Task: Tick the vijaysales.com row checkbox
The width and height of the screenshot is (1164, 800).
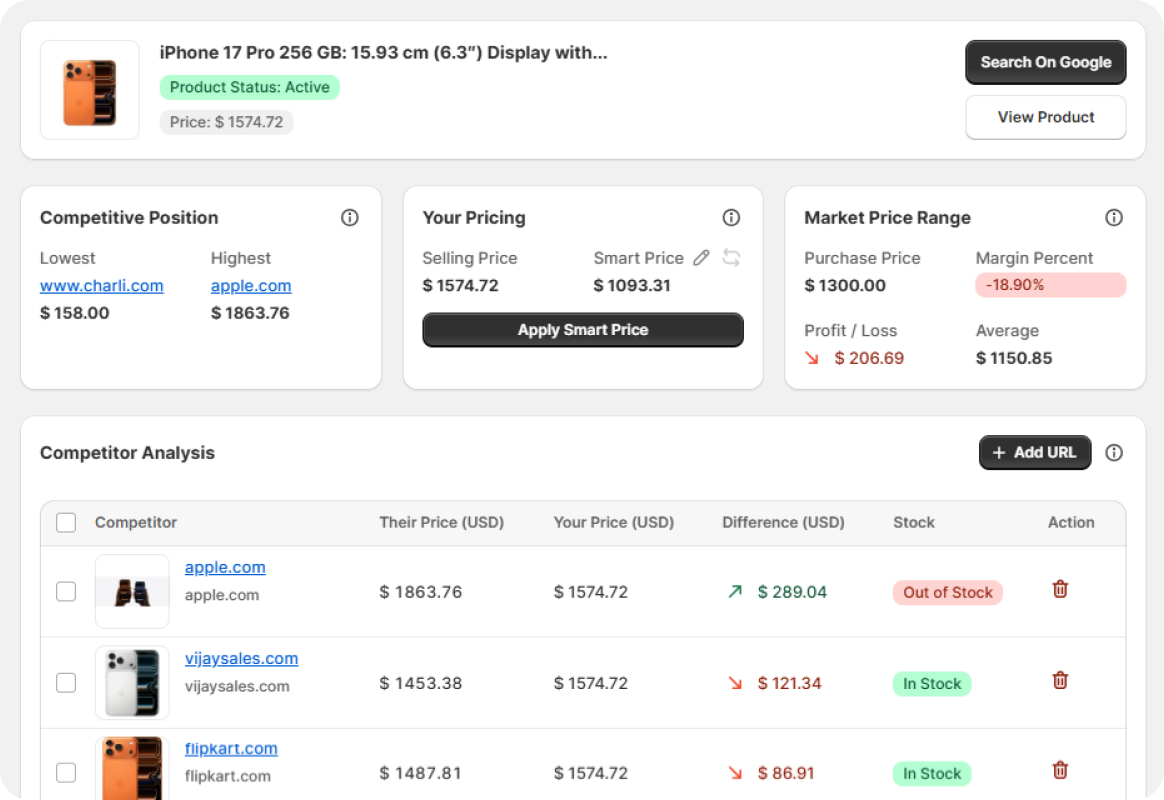Action: [x=66, y=682]
